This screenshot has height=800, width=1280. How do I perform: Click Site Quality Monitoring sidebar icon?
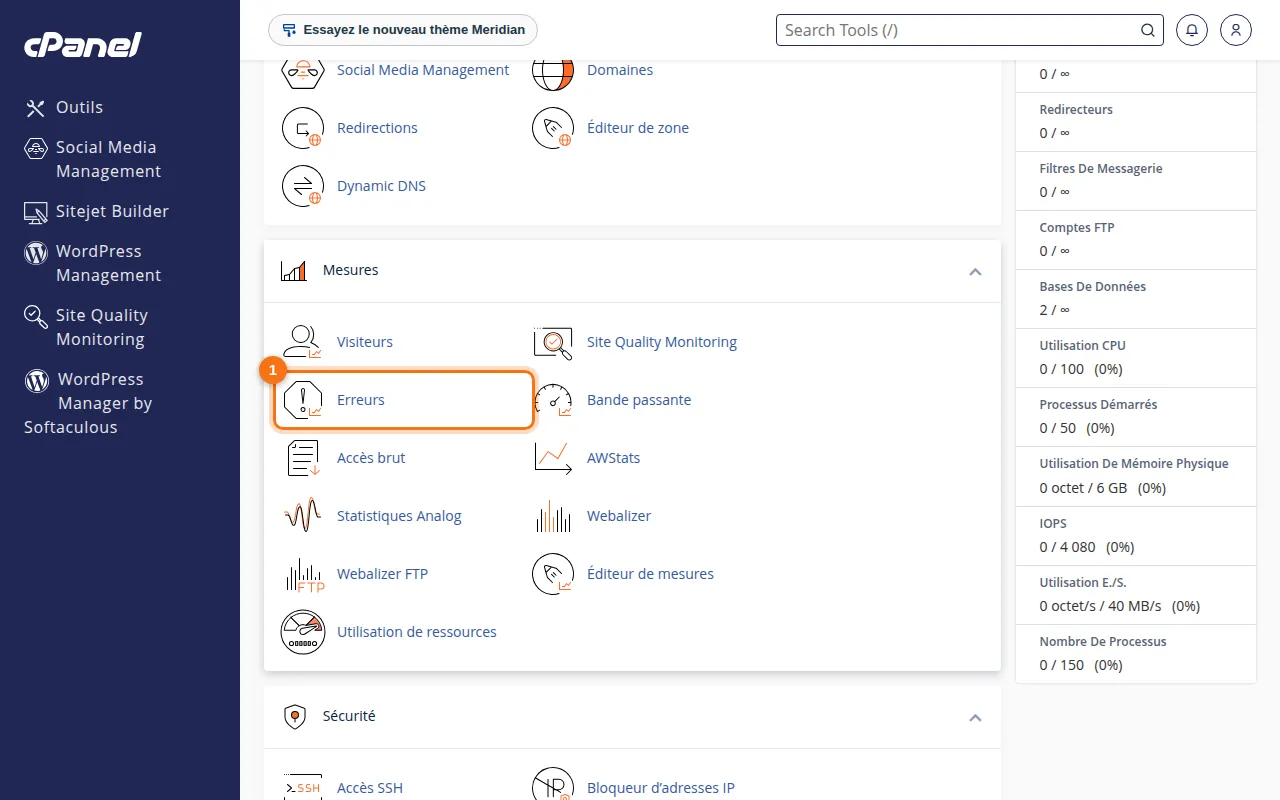coord(36,317)
